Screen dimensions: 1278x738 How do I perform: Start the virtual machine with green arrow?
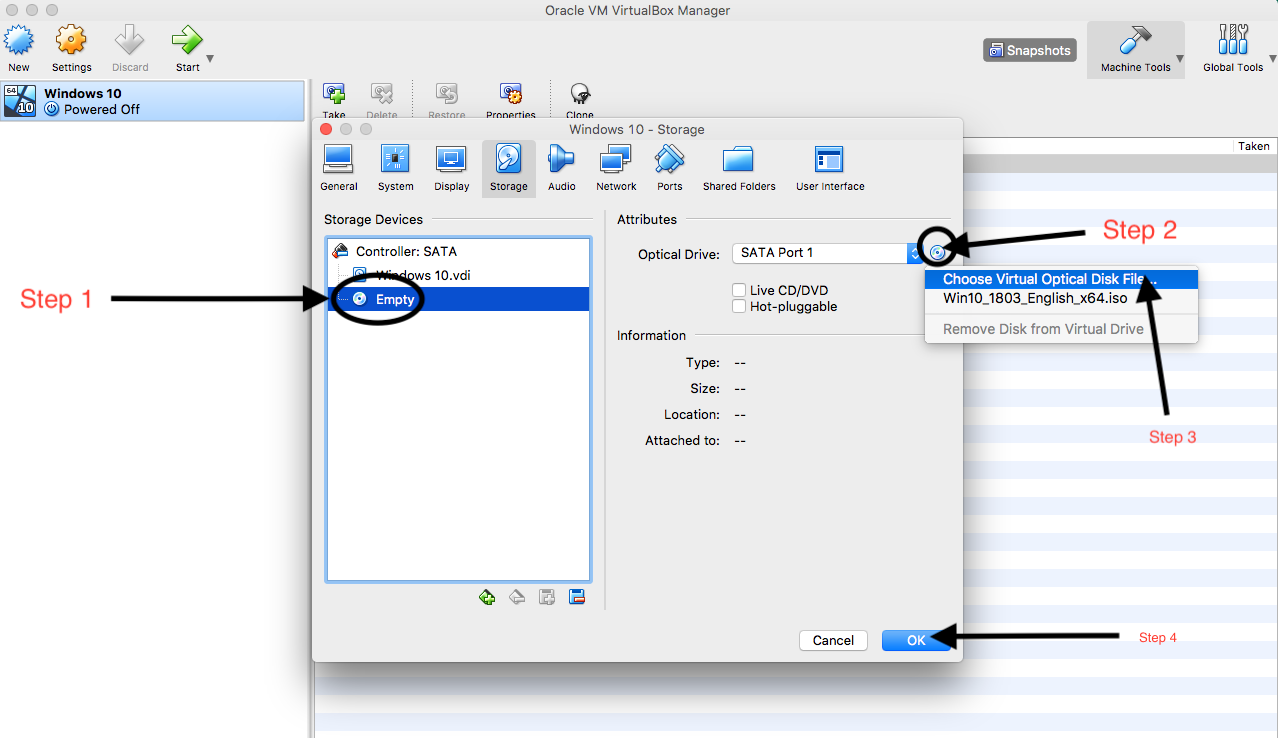pyautogui.click(x=187, y=41)
